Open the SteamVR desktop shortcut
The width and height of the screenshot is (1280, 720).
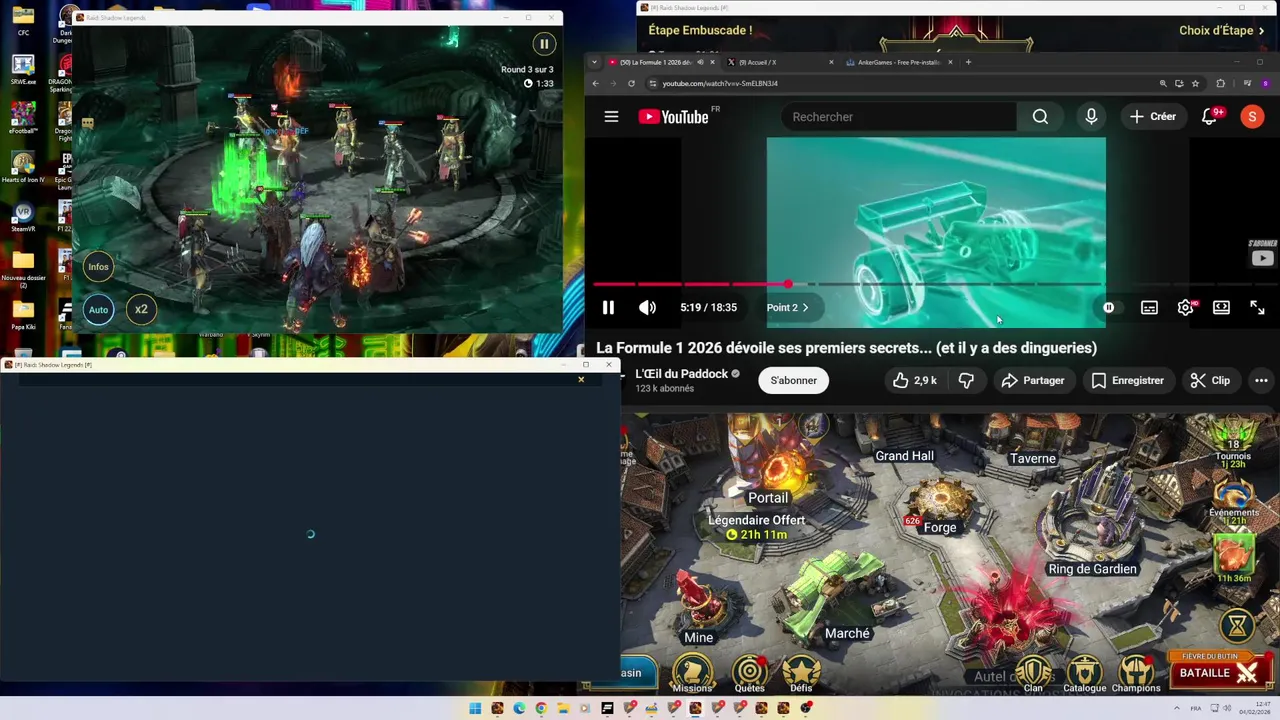[23, 217]
